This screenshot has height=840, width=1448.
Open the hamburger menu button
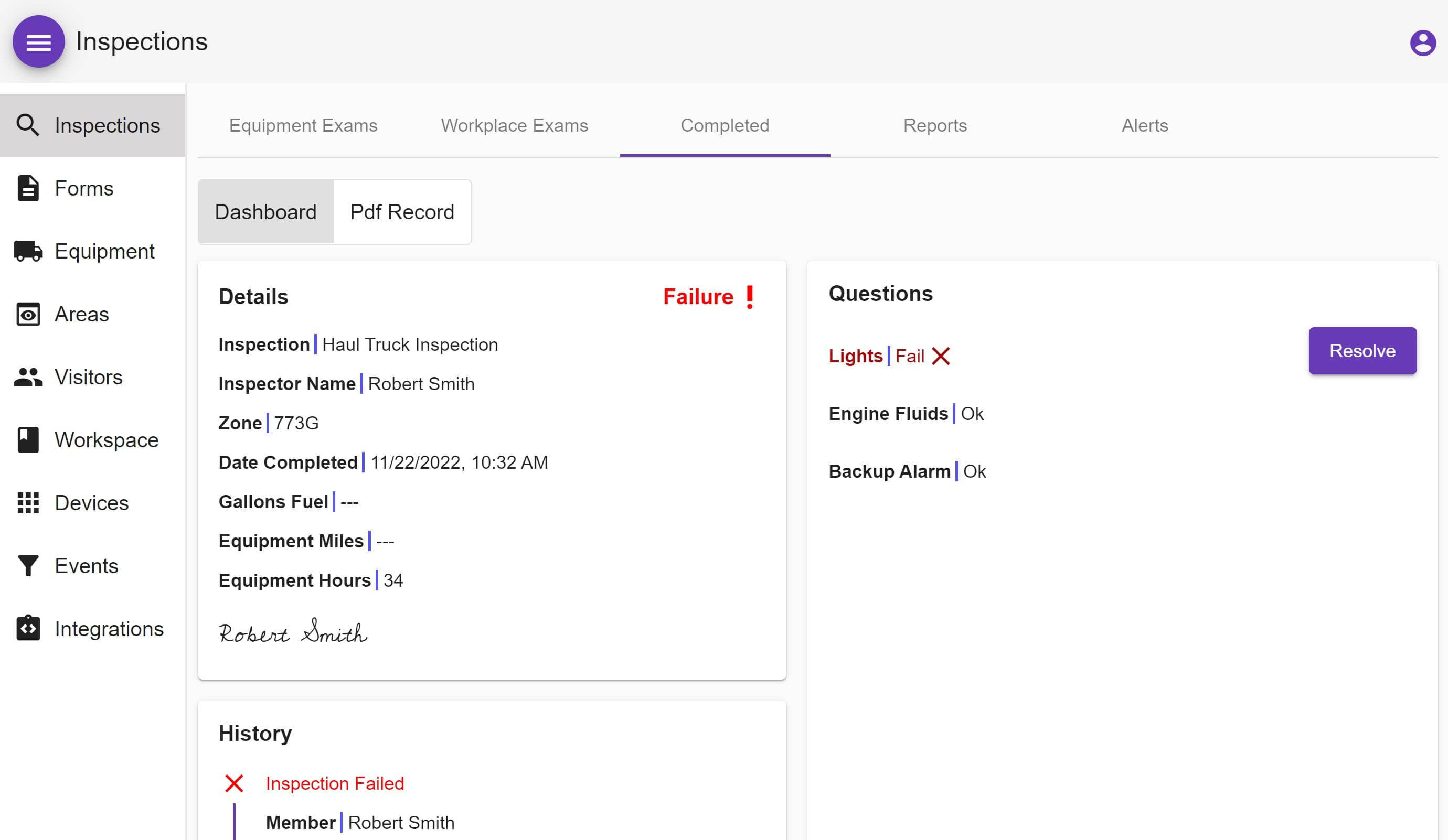[38, 42]
